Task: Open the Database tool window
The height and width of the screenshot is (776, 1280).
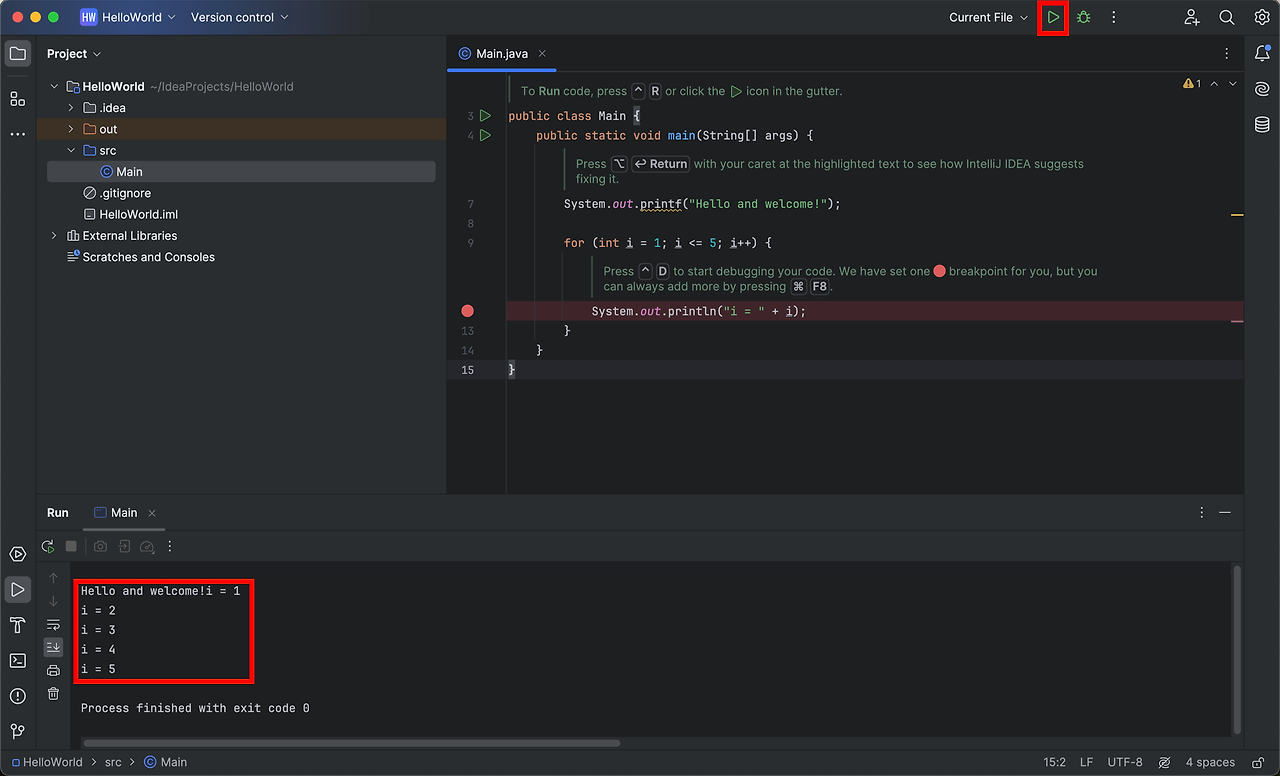Action: tap(1262, 124)
